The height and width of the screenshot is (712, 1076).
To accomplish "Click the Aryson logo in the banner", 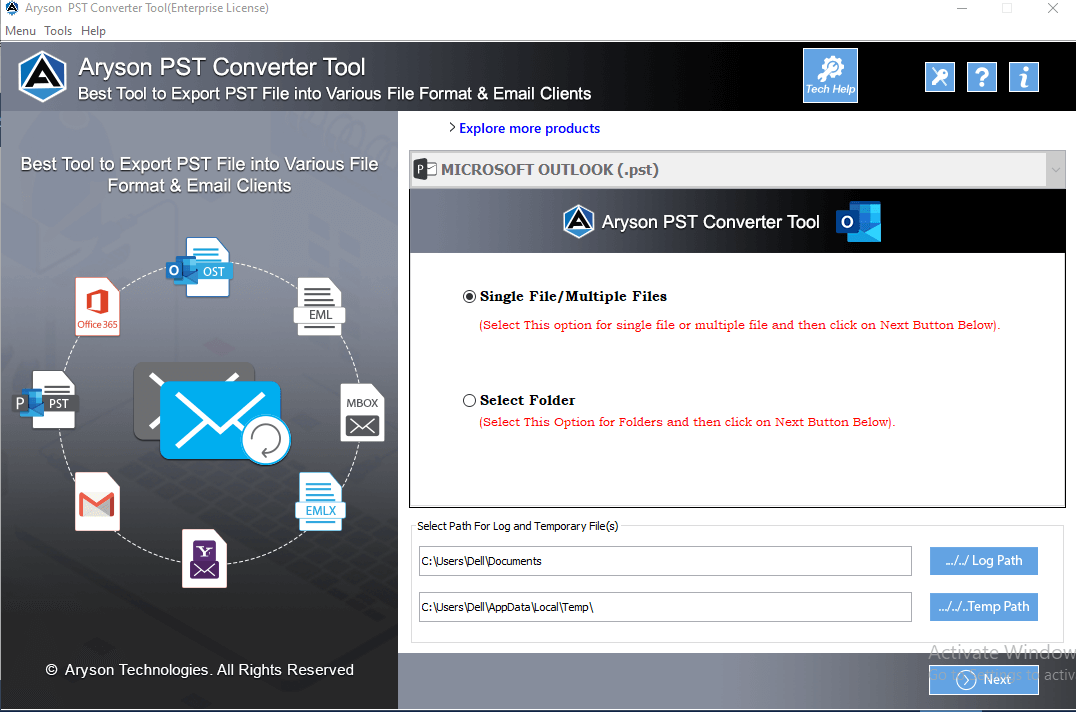I will [x=578, y=222].
